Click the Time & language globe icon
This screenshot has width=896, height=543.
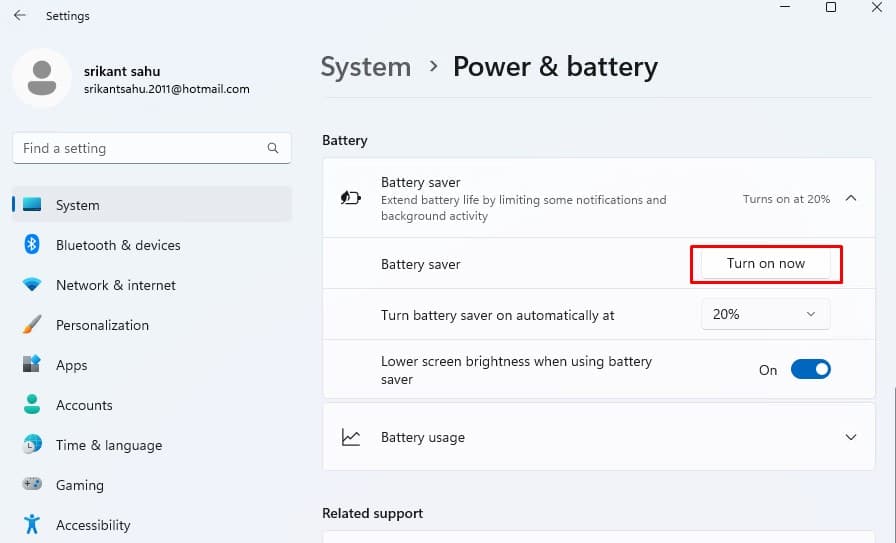tap(32, 445)
